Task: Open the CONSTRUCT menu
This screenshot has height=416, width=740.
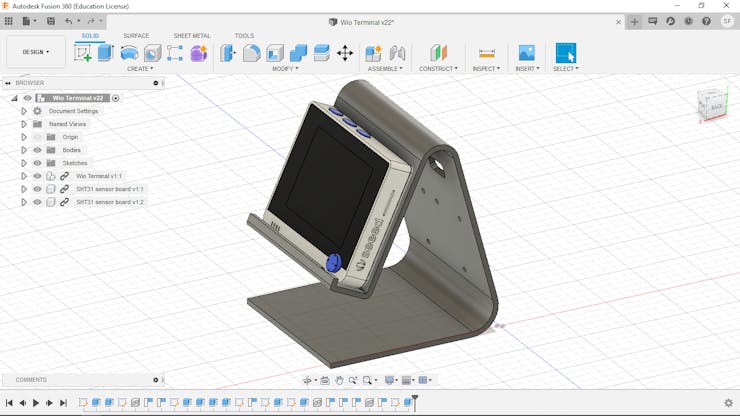Action: pos(438,69)
